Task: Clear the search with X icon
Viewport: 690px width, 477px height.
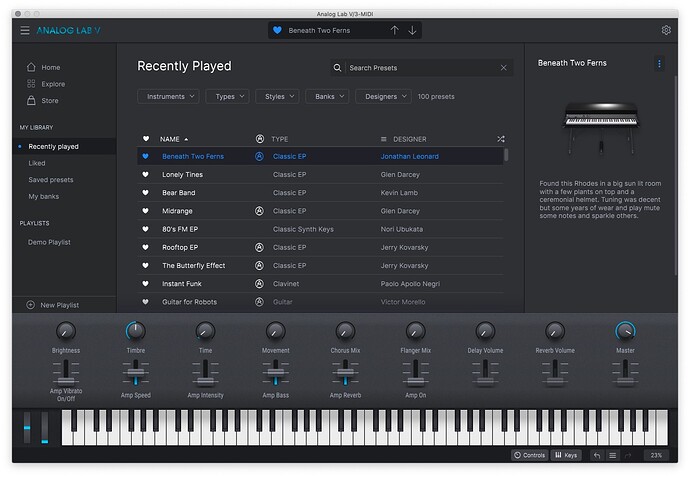Action: coord(503,68)
